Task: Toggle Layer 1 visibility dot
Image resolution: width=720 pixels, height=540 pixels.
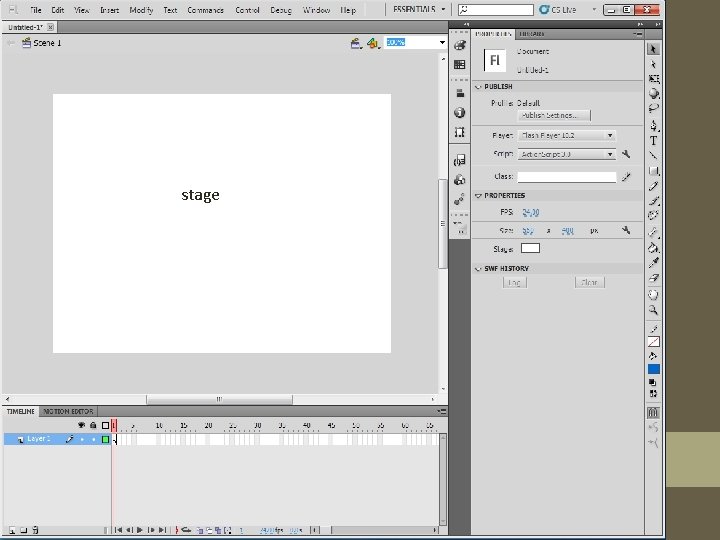Action: pyautogui.click(x=82, y=439)
